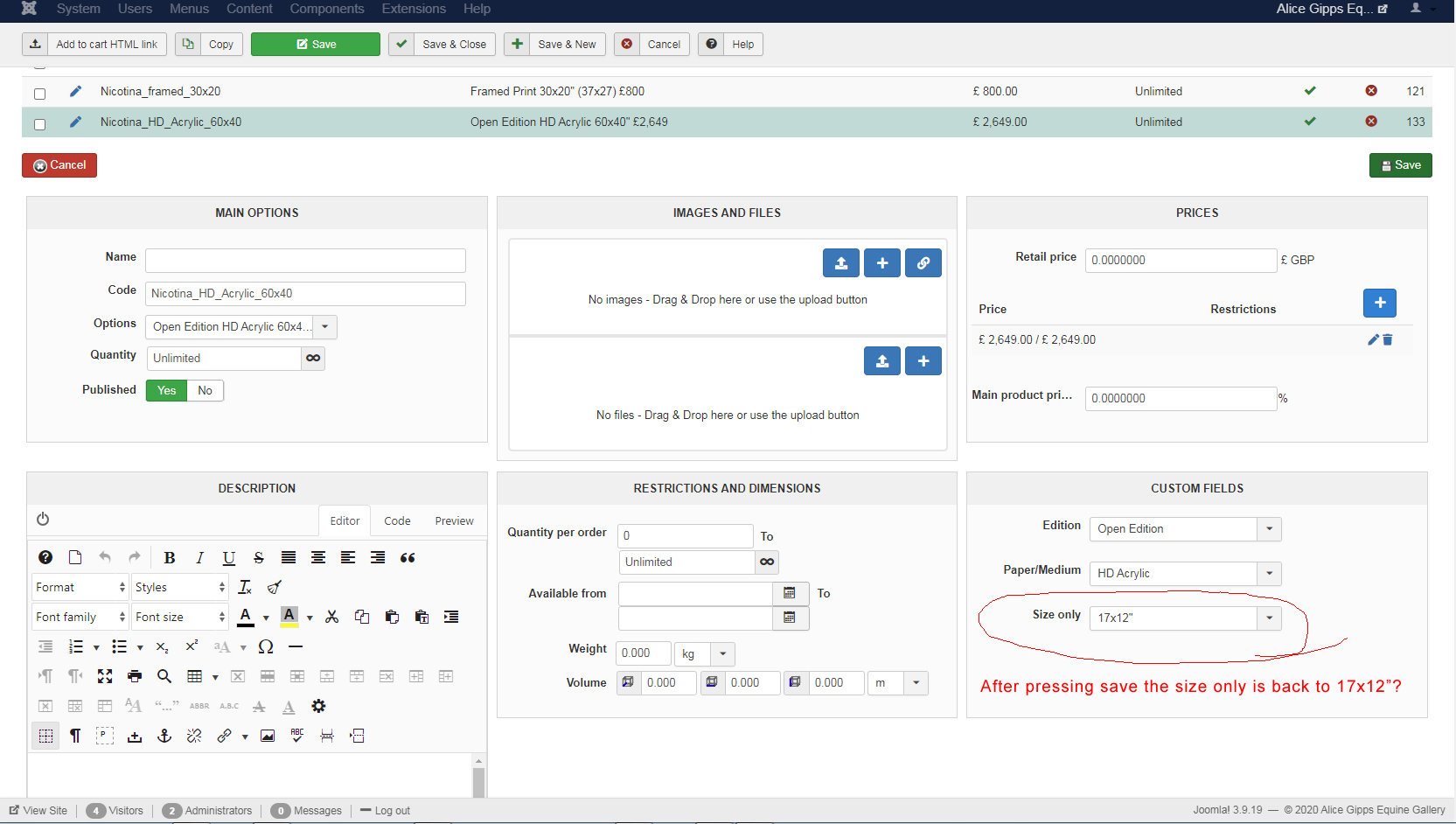Click the pencil icon for Nicotina_framed_30x20
Screen dimensions: 1456x824
click(76, 91)
